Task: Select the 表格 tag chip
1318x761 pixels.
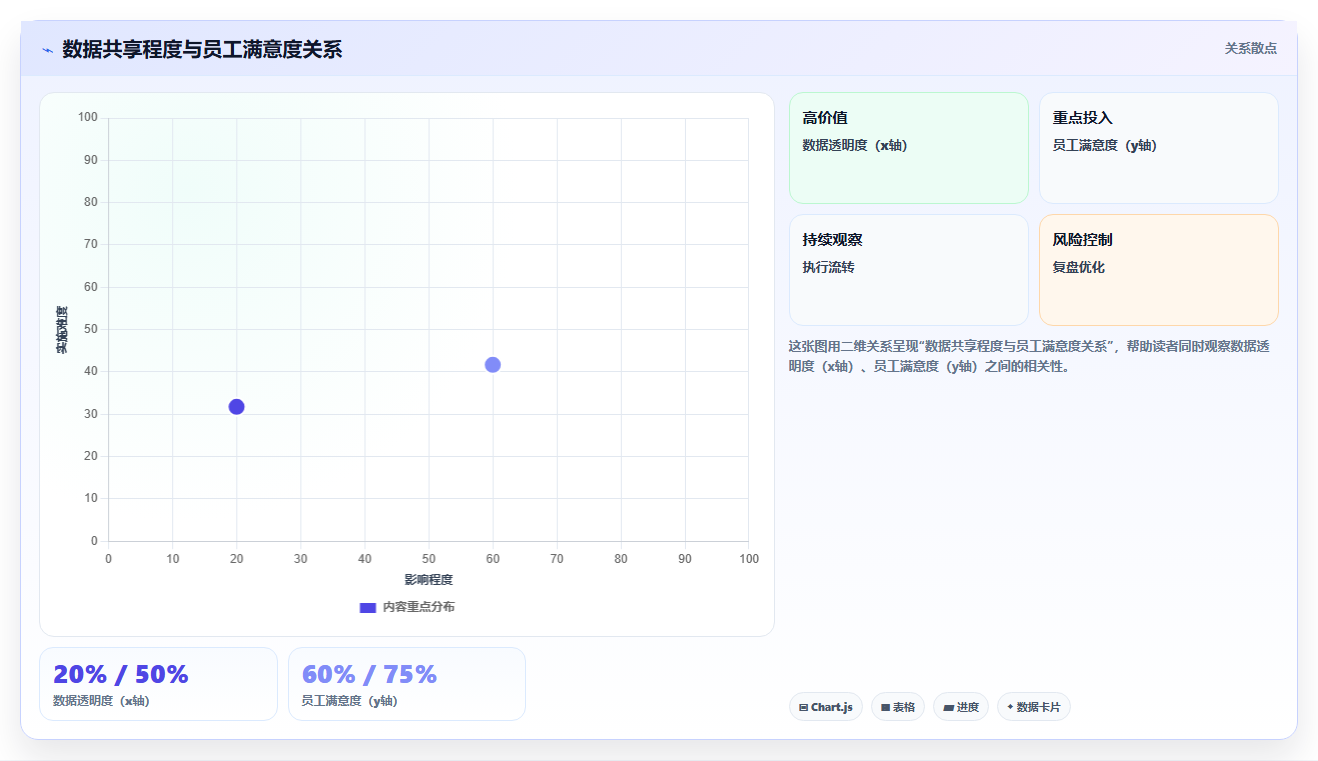Action: click(898, 707)
